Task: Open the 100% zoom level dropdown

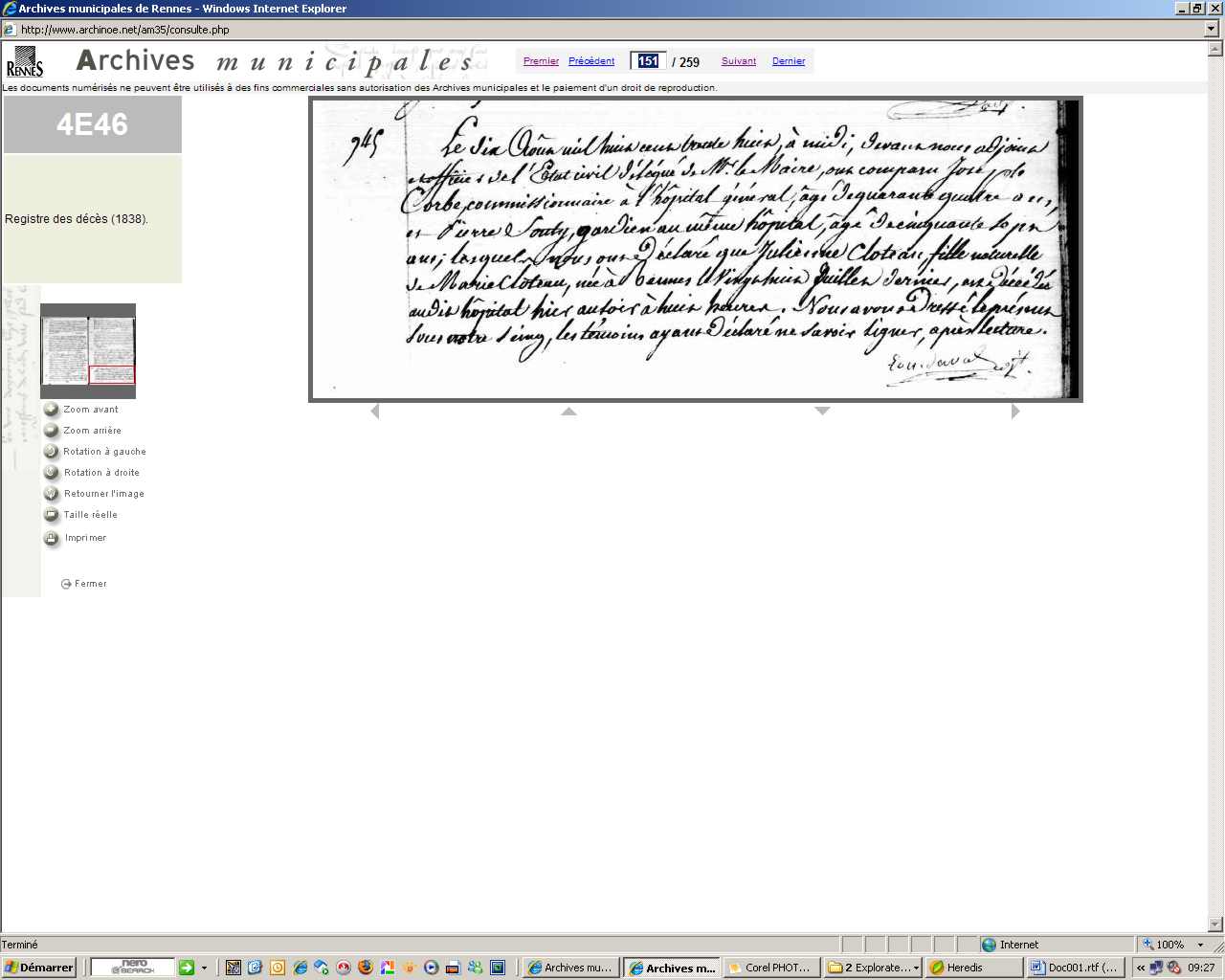Action: click(1200, 945)
